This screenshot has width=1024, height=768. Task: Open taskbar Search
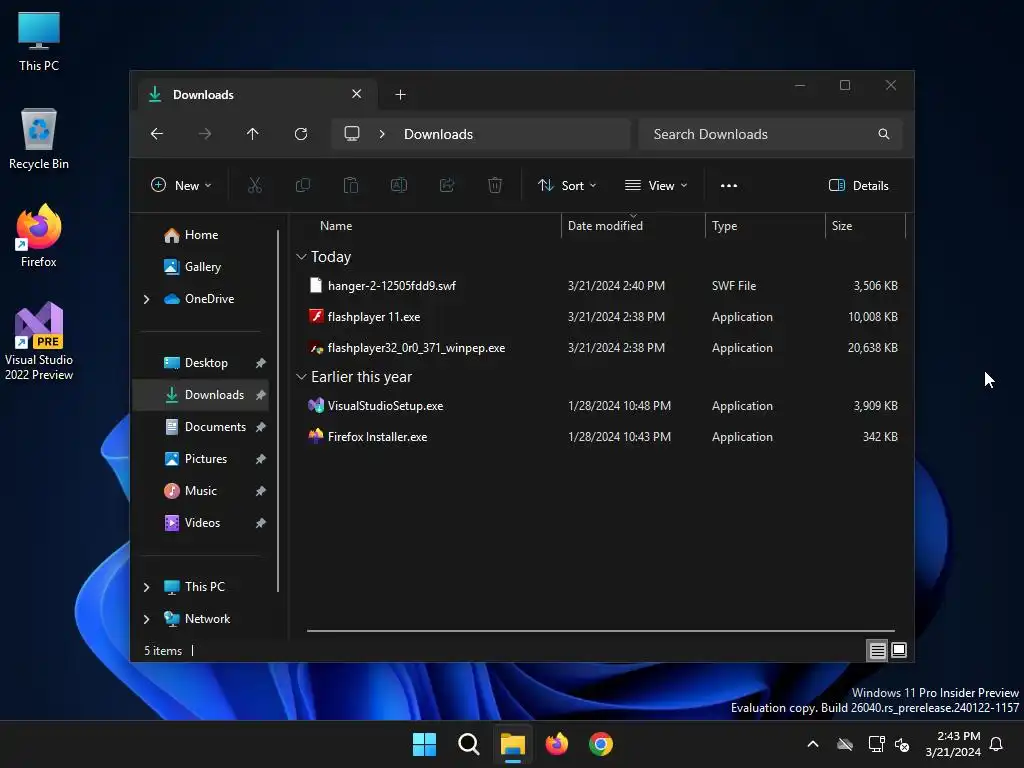click(469, 744)
